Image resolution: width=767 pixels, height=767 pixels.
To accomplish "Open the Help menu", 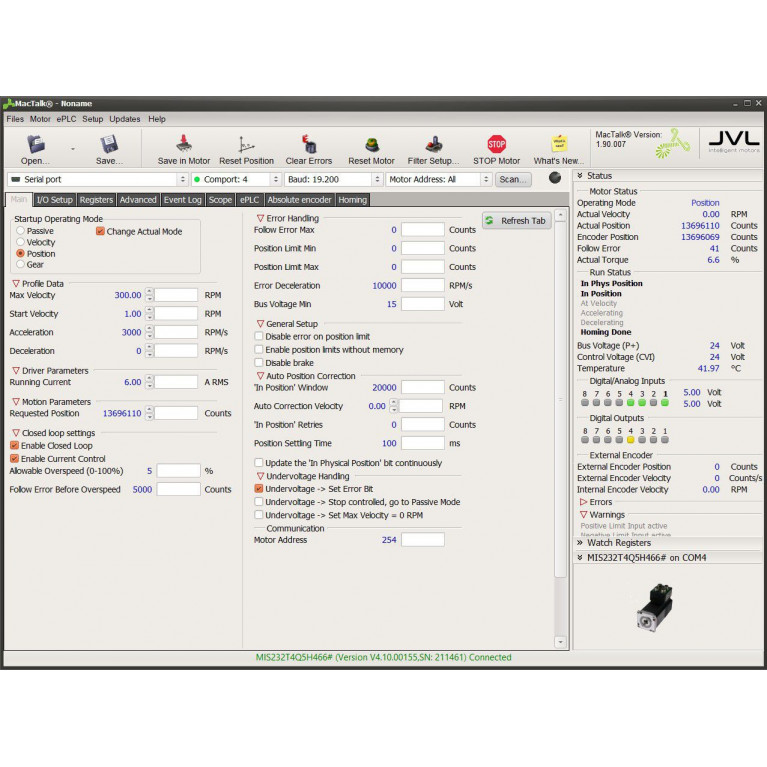I will (157, 119).
